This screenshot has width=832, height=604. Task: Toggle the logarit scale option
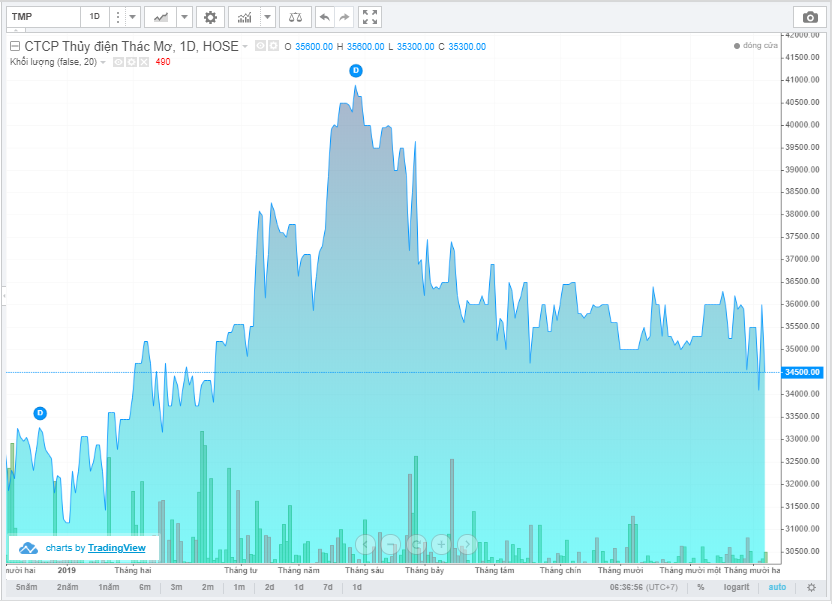click(736, 587)
